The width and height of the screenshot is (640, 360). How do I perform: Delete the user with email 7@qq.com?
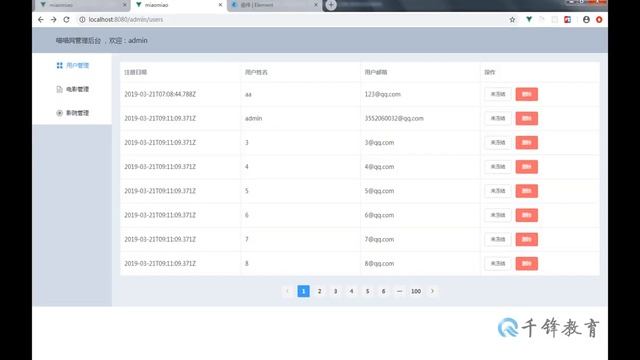pos(527,239)
